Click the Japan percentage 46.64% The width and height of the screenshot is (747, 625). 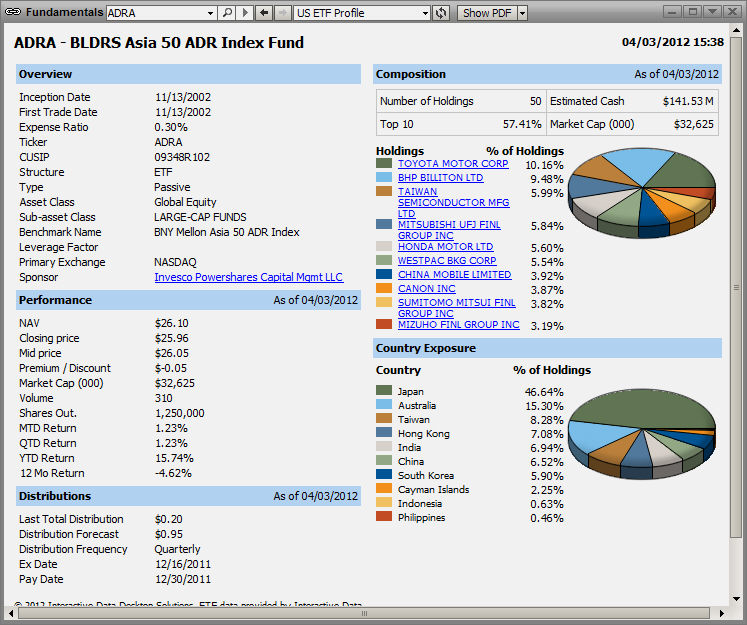[544, 392]
